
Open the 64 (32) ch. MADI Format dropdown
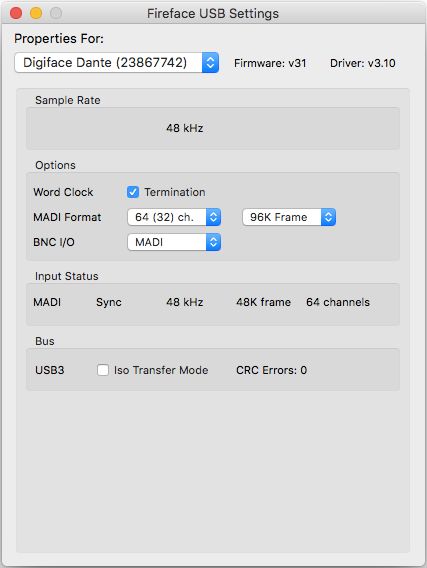click(174, 217)
